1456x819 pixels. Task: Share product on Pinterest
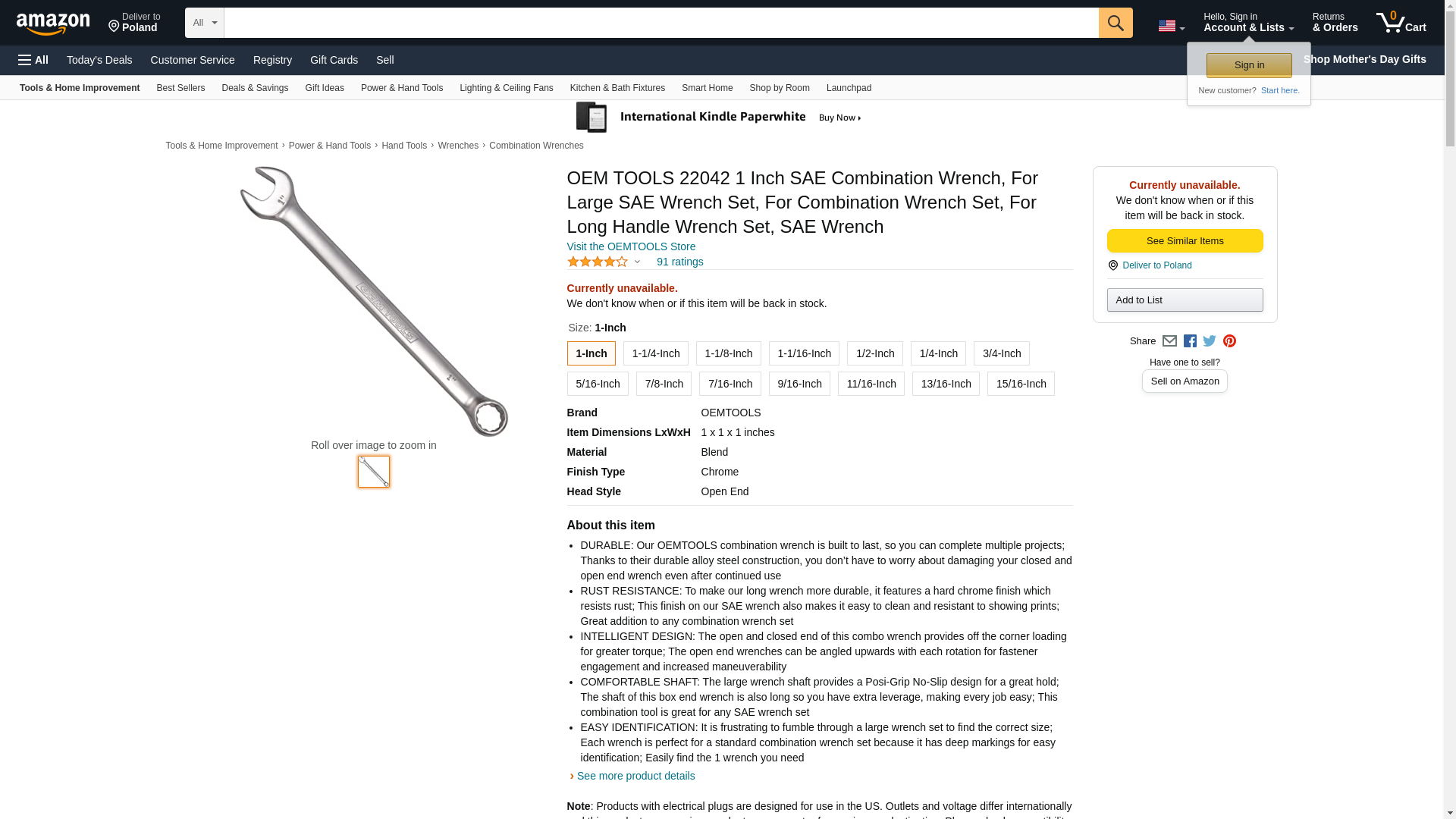point(1229,341)
